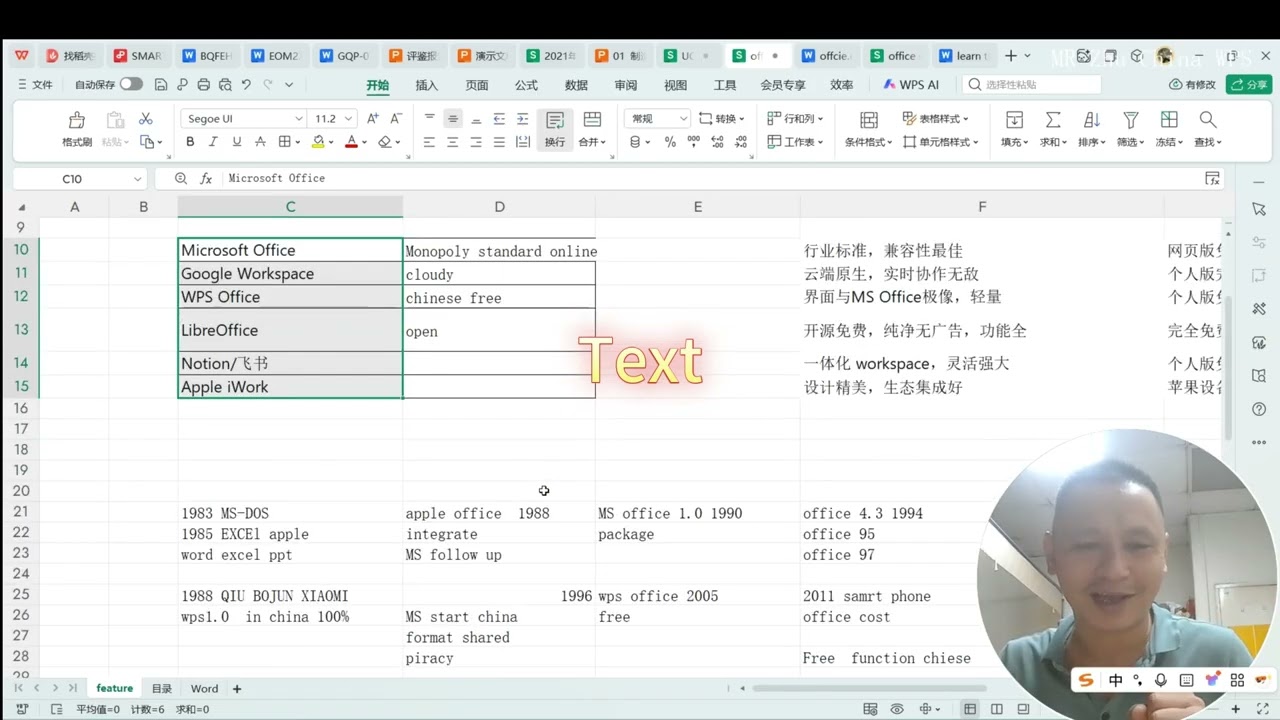Open the Sort (排序) dropdown
This screenshot has width=1280, height=720.
tap(1091, 142)
